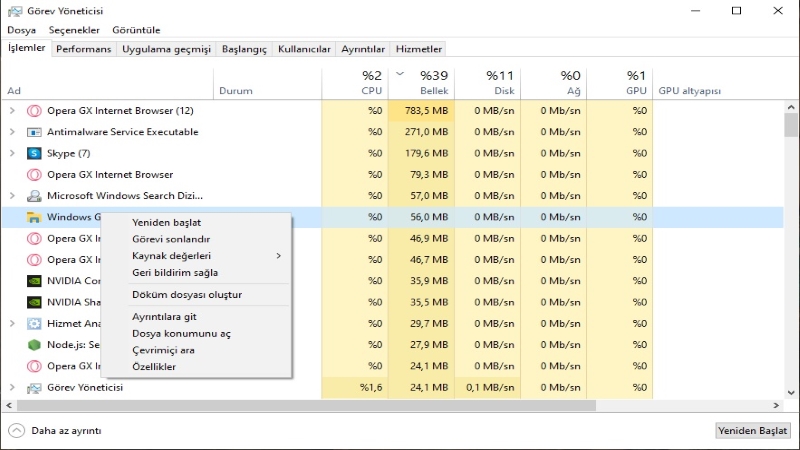Expand the Antimalware Service Executable row

12,132
